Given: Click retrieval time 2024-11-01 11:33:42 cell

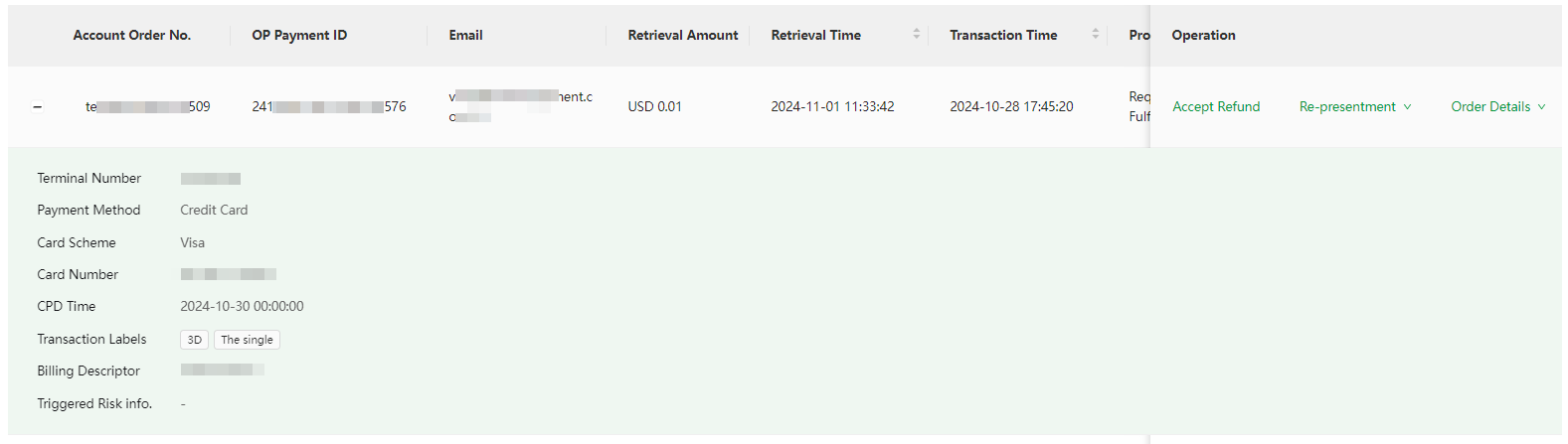Looking at the screenshot, I should coord(832,106).
